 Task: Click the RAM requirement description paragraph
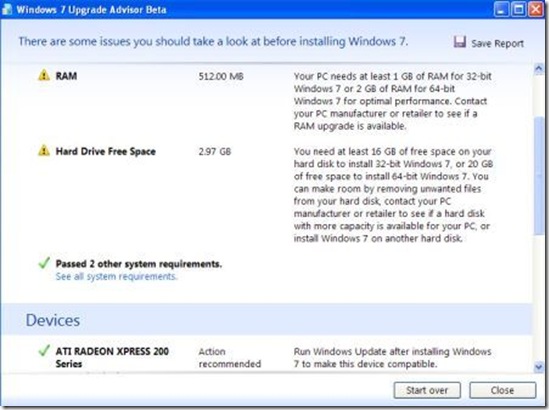[x=393, y=101]
